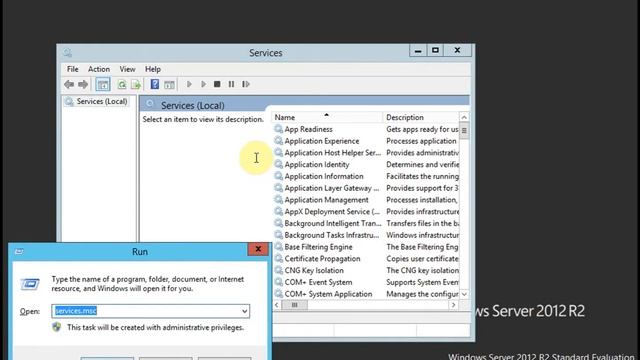Click gear icon beside Base Filtering Engine
640x360 pixels.
[x=278, y=247]
